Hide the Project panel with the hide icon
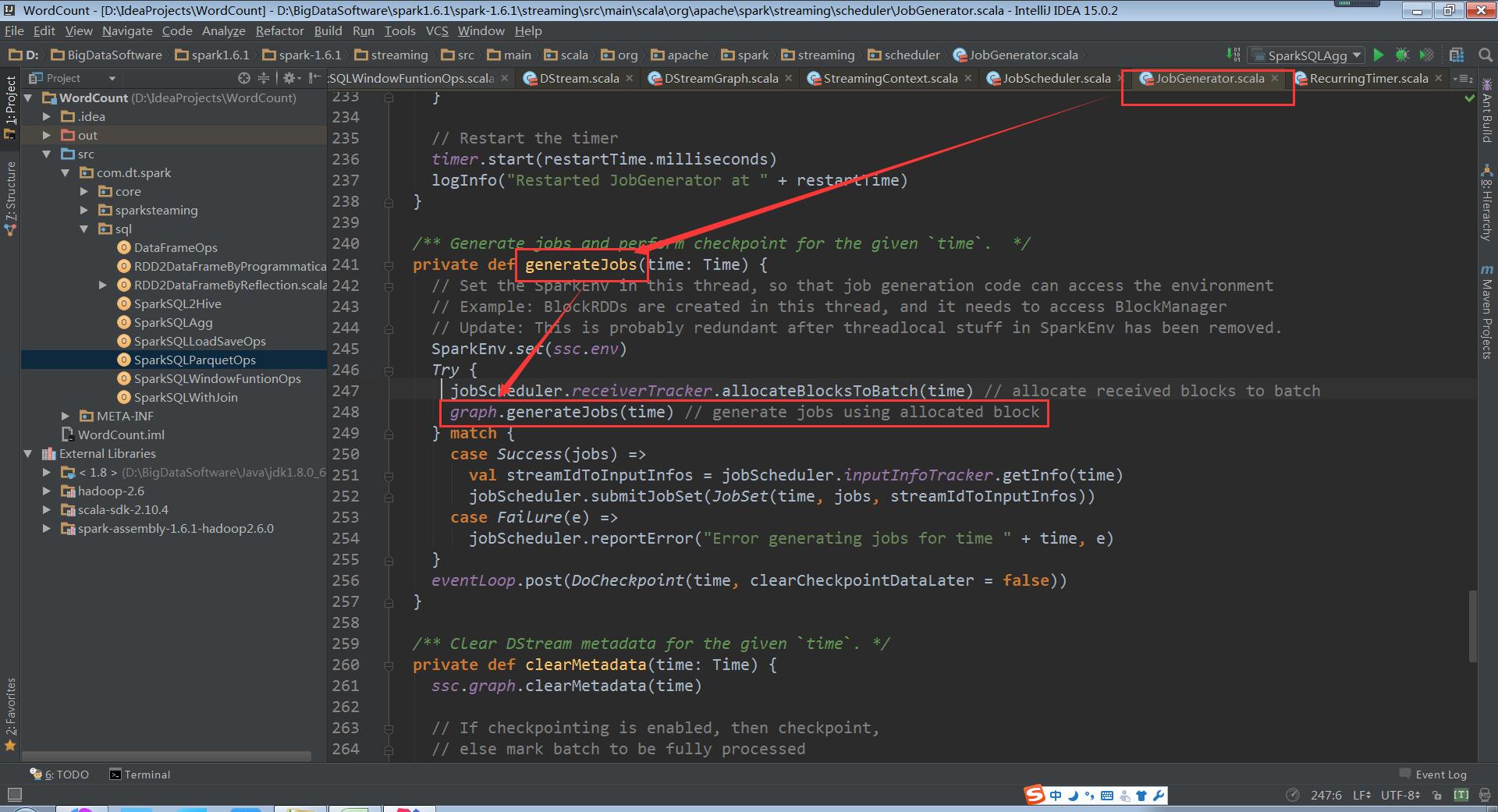The height and width of the screenshot is (812, 1498). point(314,78)
